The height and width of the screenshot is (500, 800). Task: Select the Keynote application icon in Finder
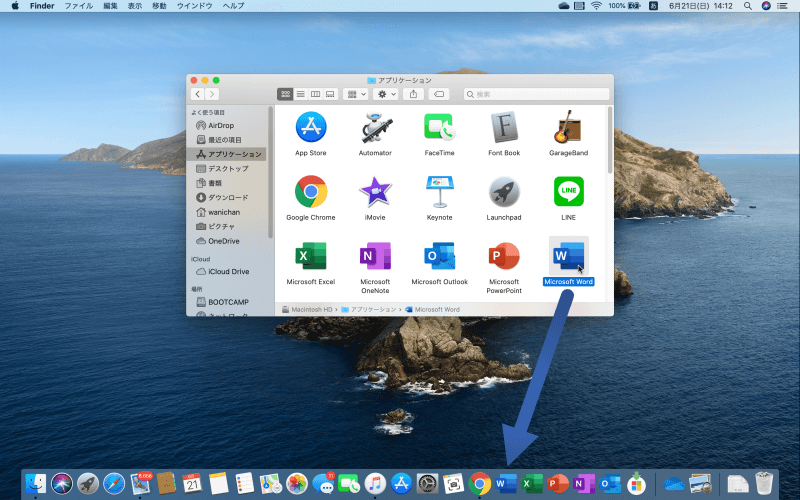click(x=439, y=191)
